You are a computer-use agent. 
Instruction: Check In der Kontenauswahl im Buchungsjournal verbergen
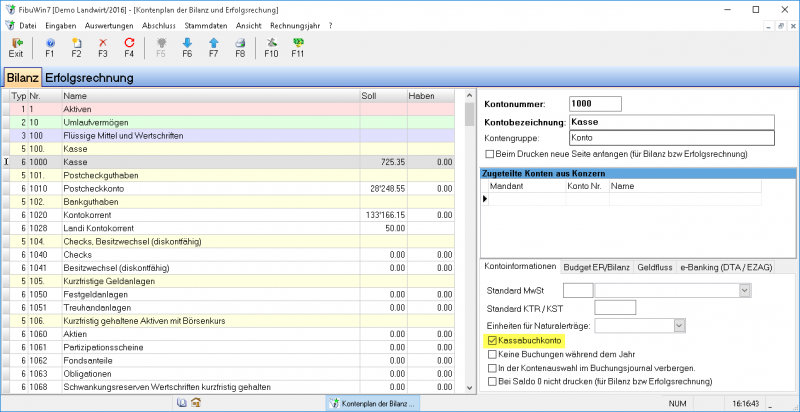(x=492, y=368)
